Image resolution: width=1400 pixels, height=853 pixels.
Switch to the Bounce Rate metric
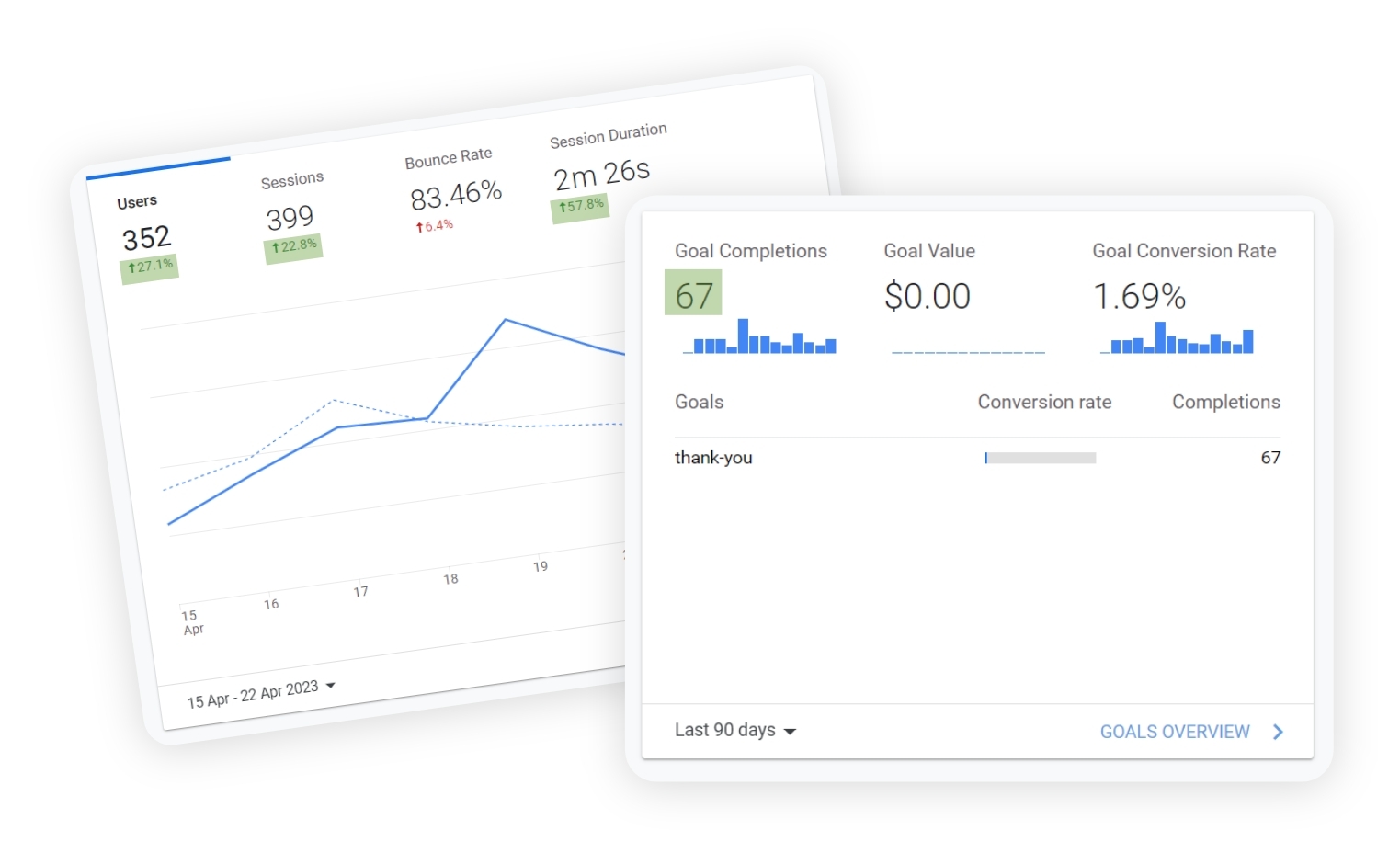click(x=449, y=159)
